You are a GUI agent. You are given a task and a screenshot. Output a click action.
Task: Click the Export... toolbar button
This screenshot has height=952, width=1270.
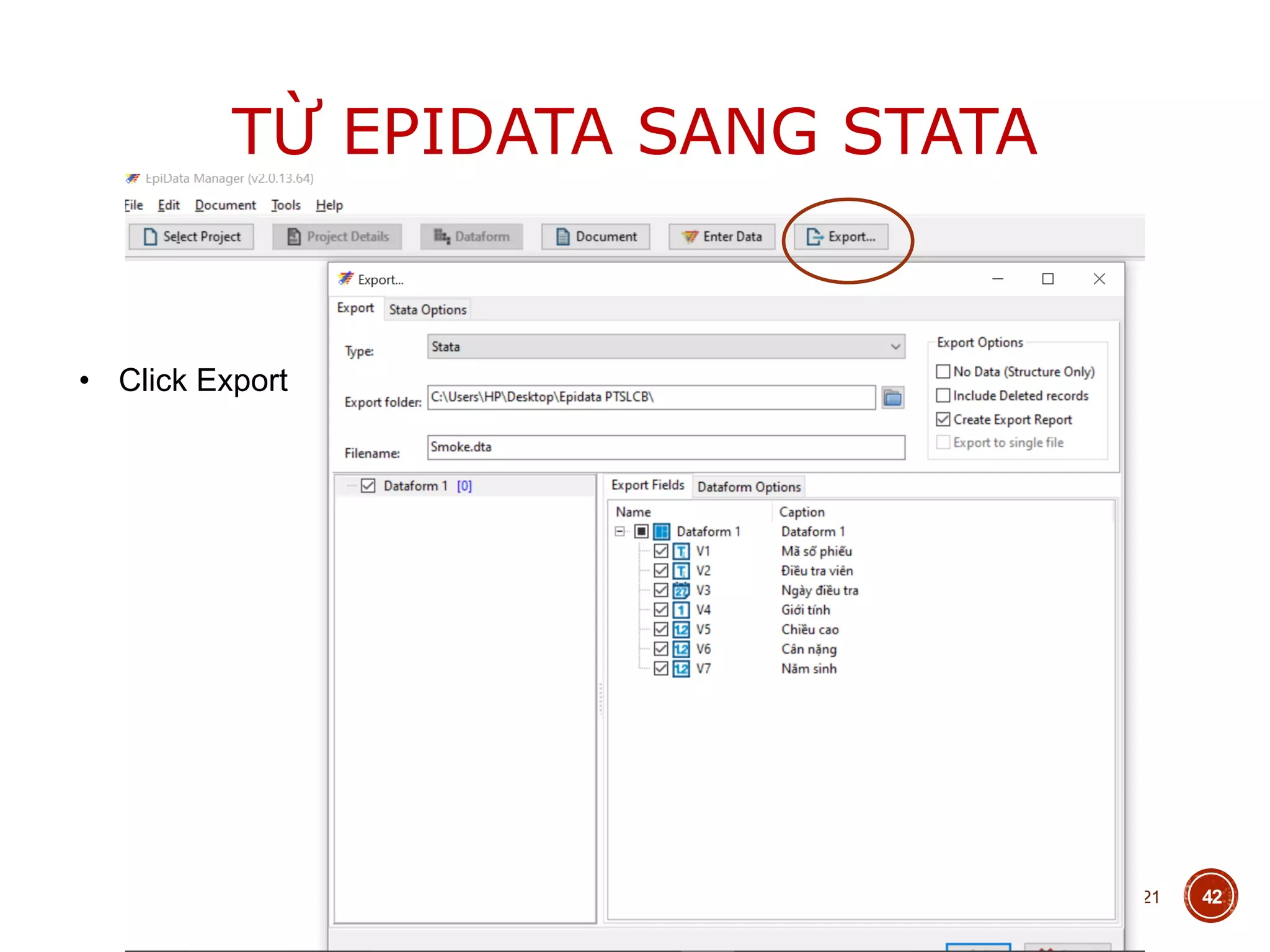(841, 237)
